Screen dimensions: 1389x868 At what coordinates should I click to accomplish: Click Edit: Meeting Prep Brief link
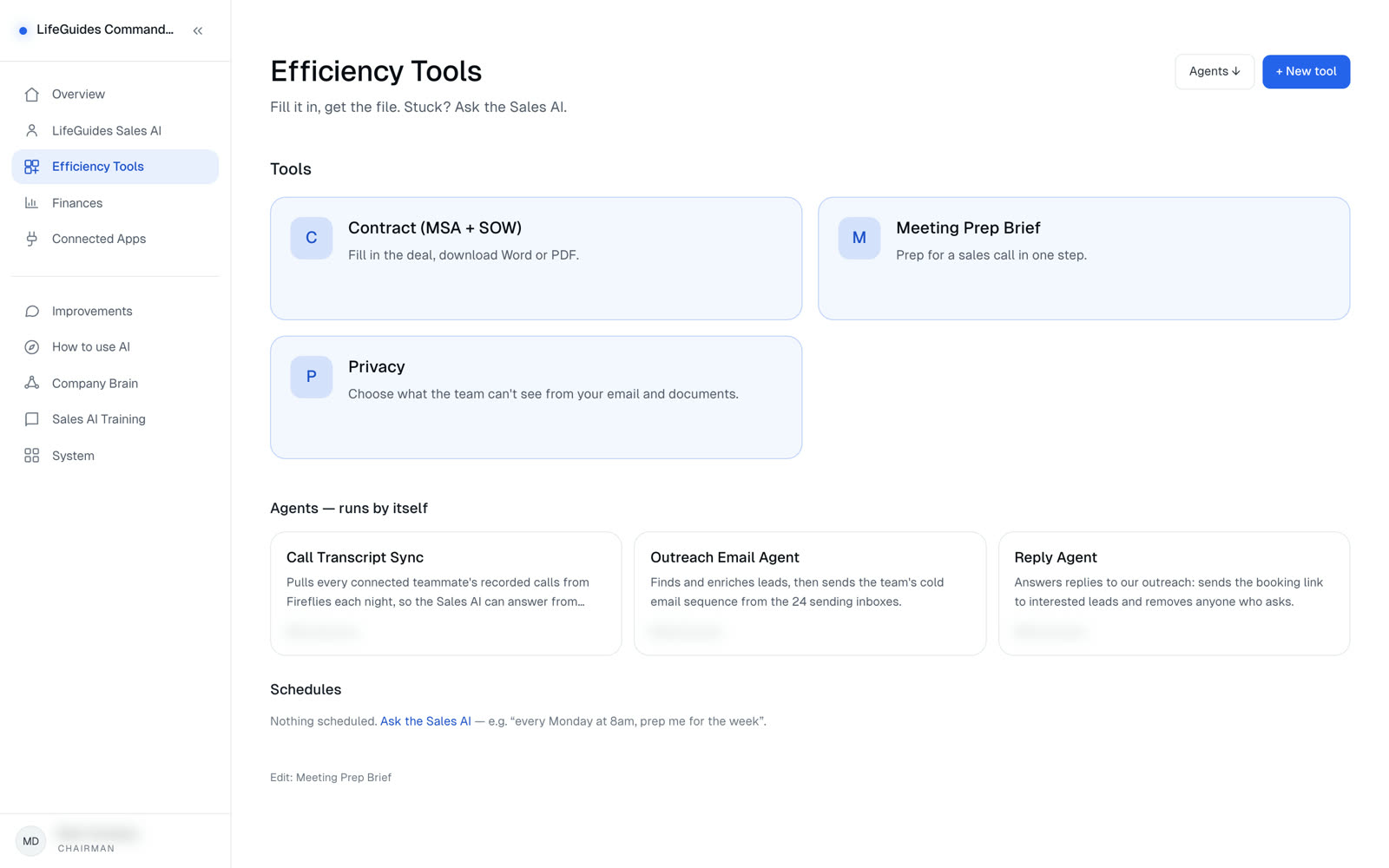(x=331, y=778)
